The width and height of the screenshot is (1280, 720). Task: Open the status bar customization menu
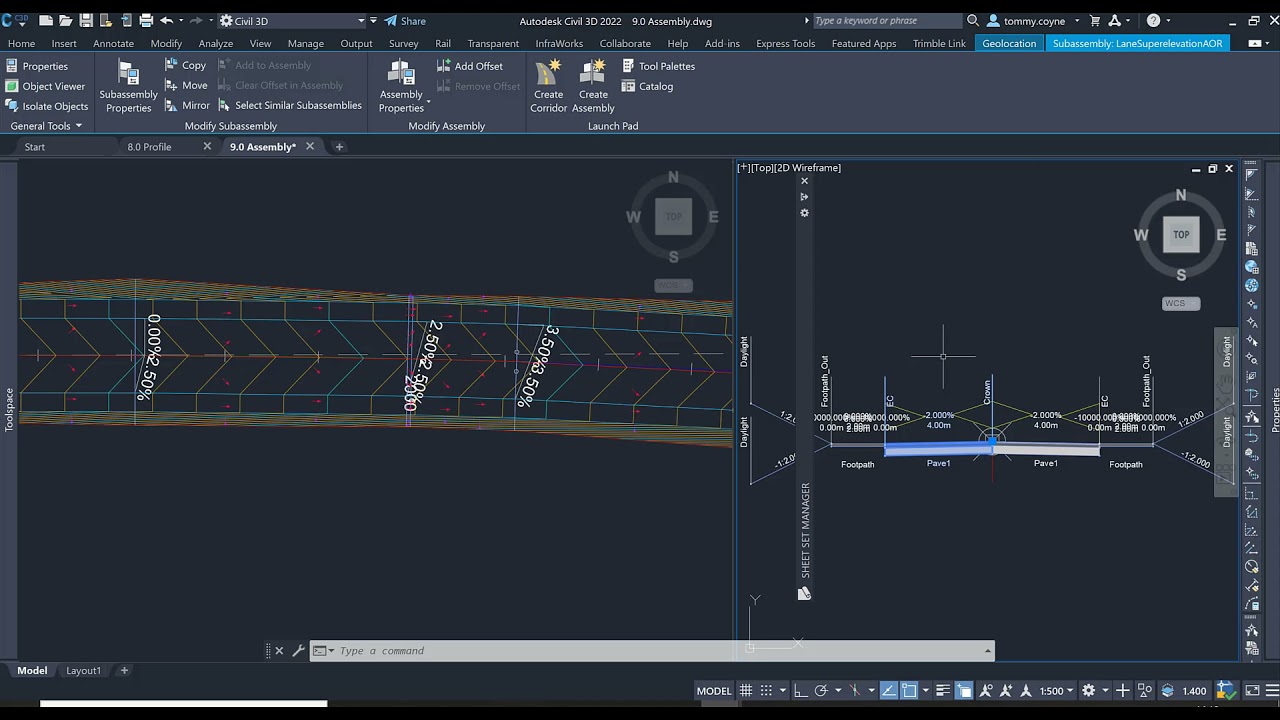(x=1271, y=691)
